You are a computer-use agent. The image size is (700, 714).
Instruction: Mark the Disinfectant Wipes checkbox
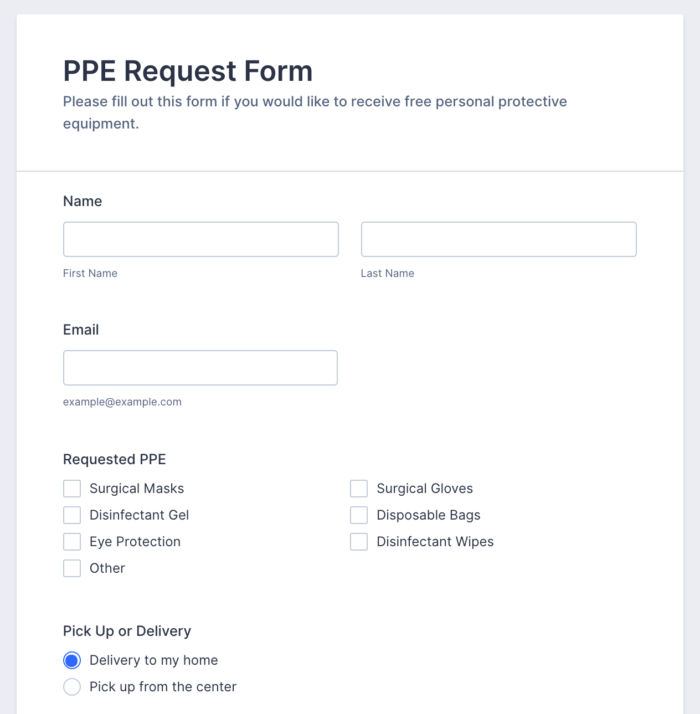359,542
